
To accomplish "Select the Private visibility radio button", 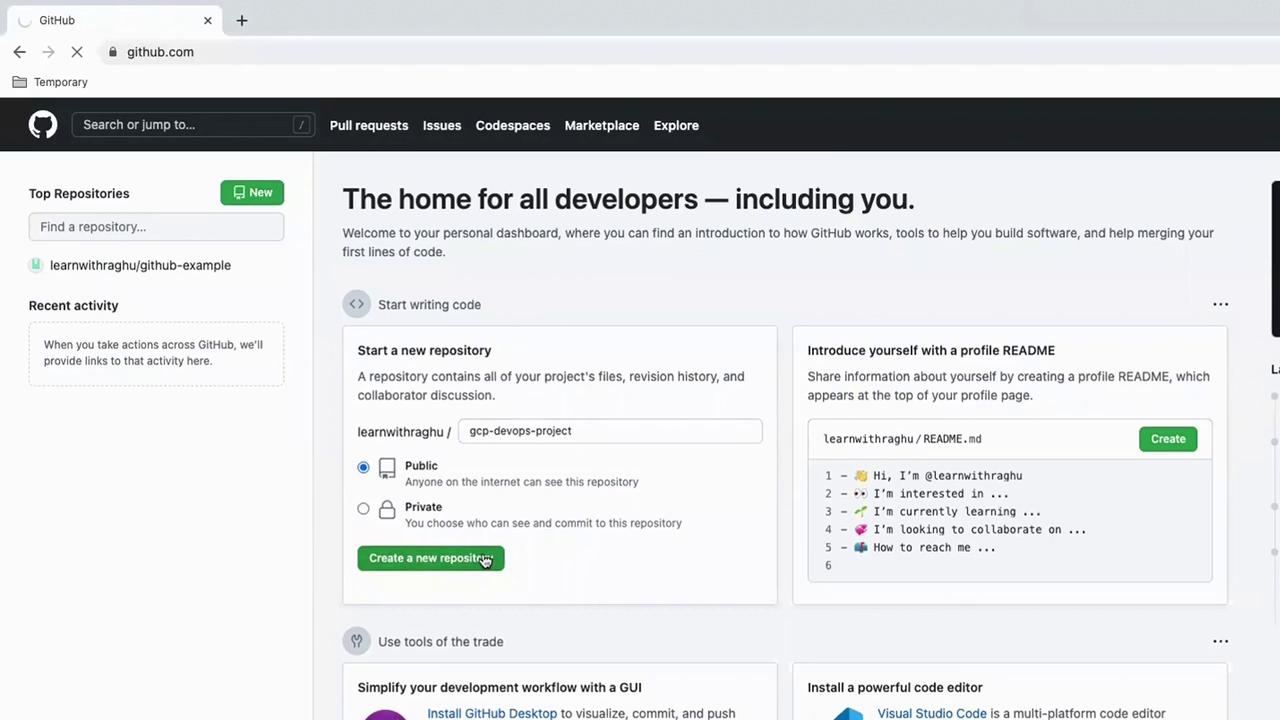I will pos(363,508).
